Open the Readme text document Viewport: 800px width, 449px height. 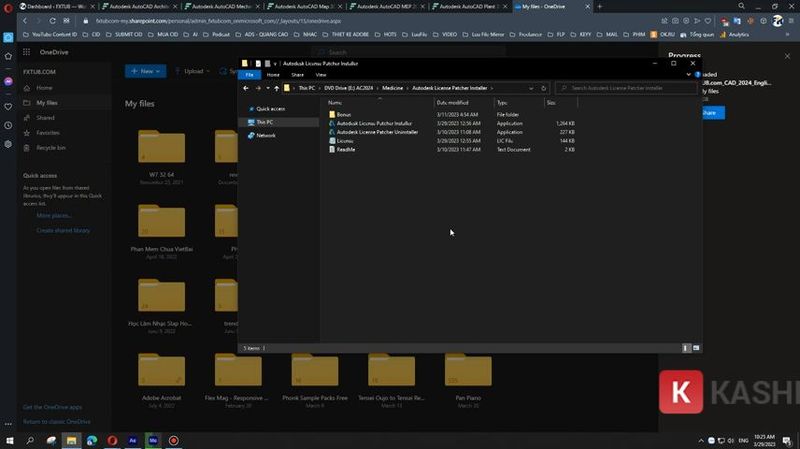coord(346,149)
